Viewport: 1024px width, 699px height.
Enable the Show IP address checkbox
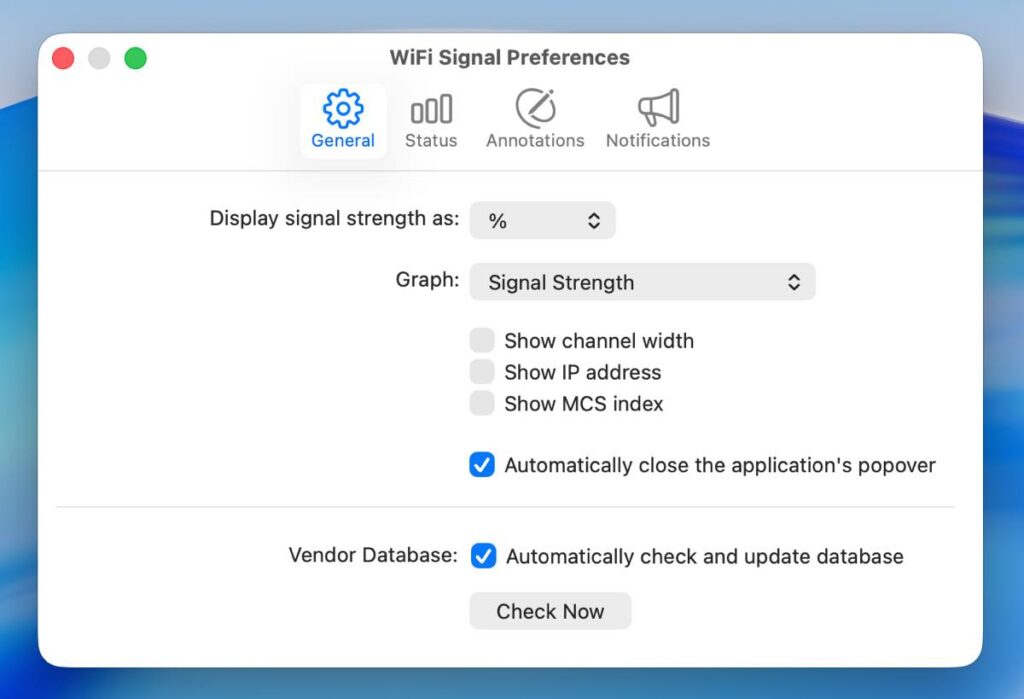482,372
